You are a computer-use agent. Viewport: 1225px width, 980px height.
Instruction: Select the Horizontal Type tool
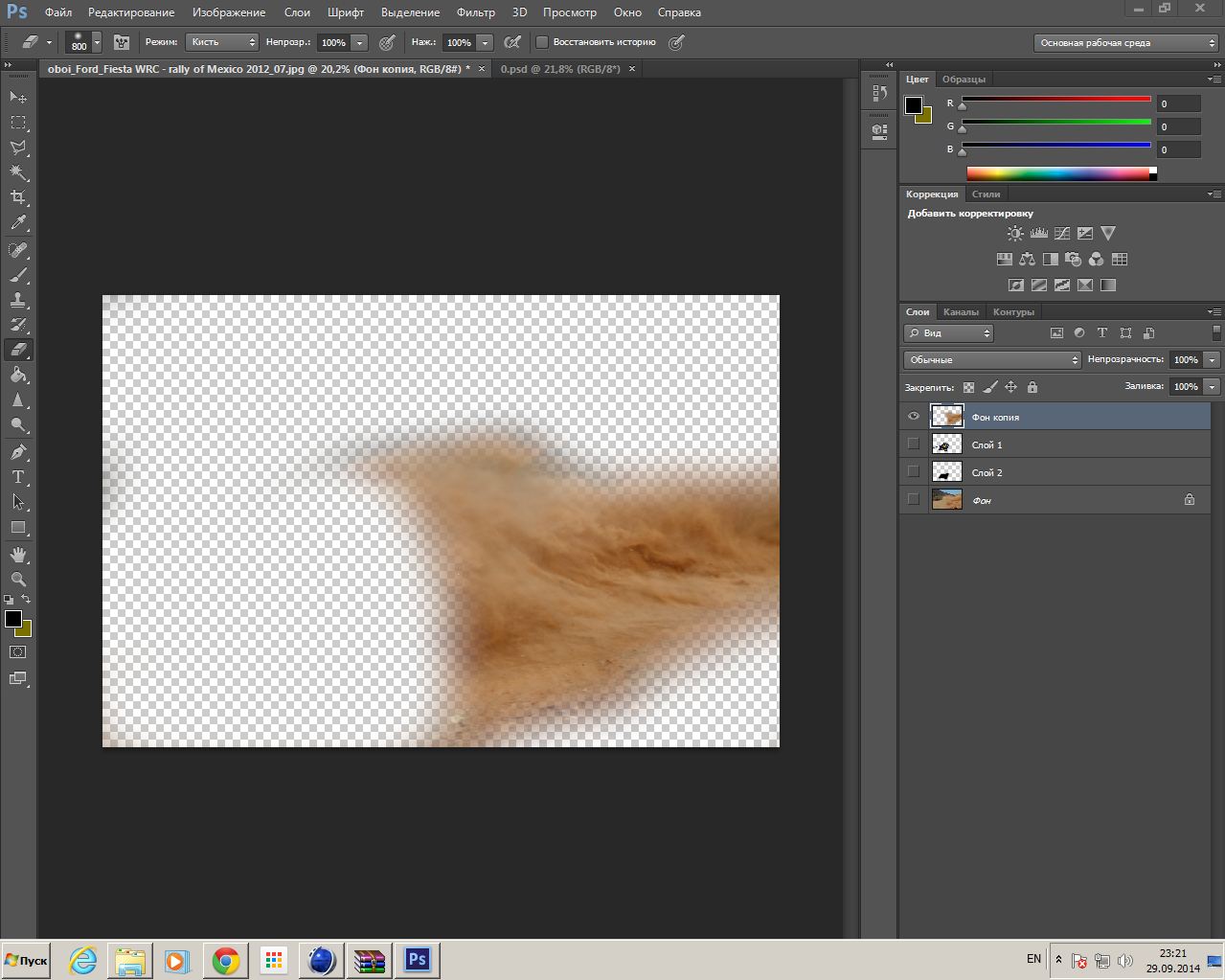point(18,477)
